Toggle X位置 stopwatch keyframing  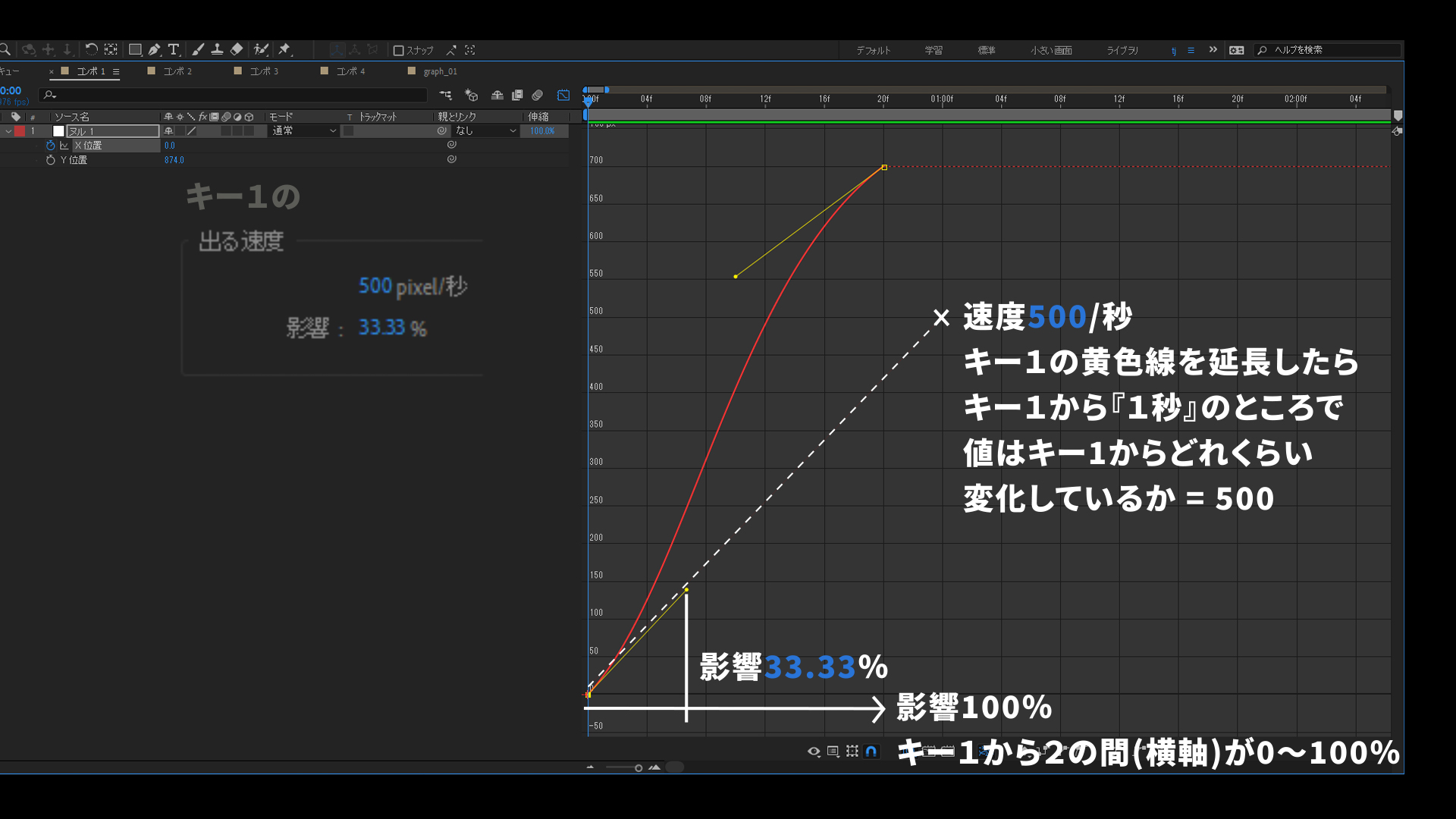pos(51,146)
